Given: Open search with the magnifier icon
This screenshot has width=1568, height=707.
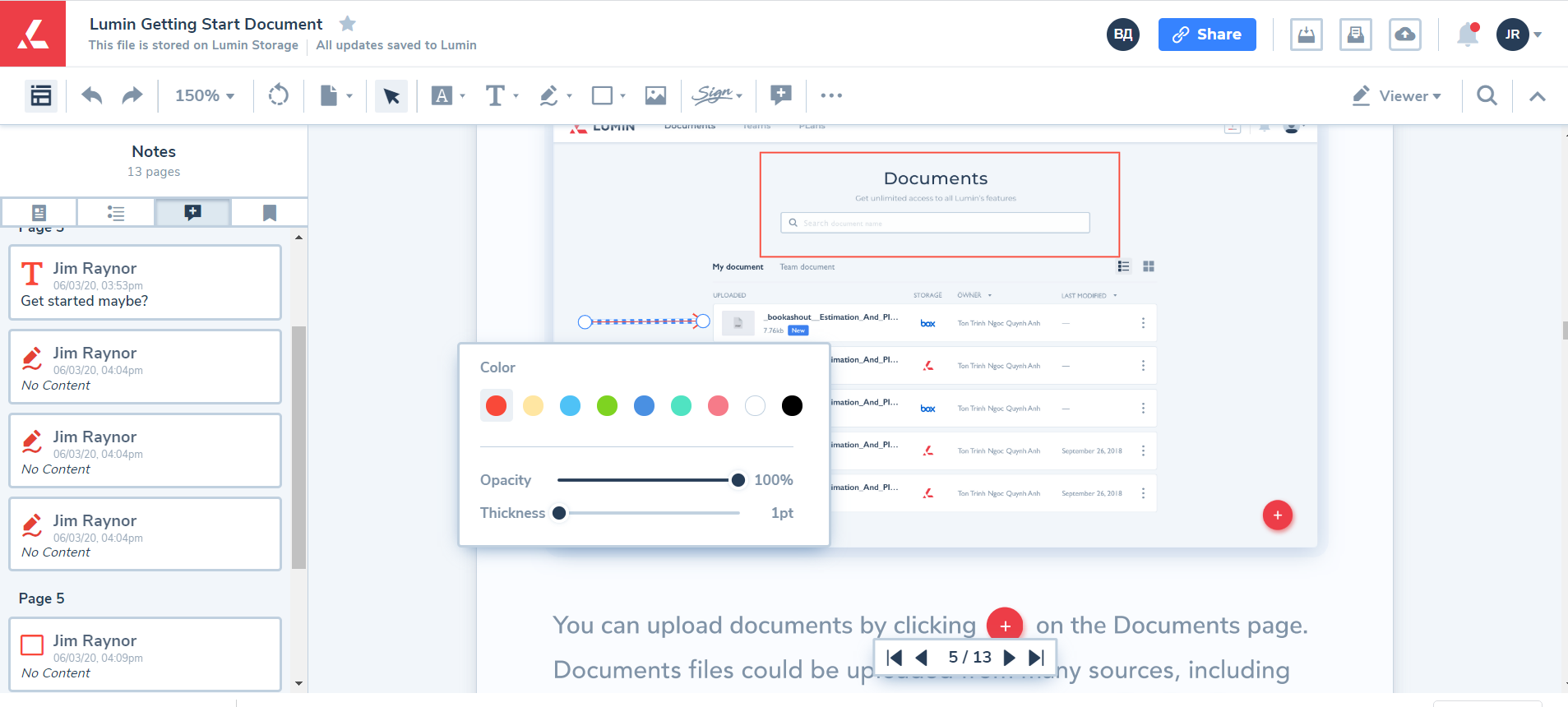Looking at the screenshot, I should (1487, 95).
